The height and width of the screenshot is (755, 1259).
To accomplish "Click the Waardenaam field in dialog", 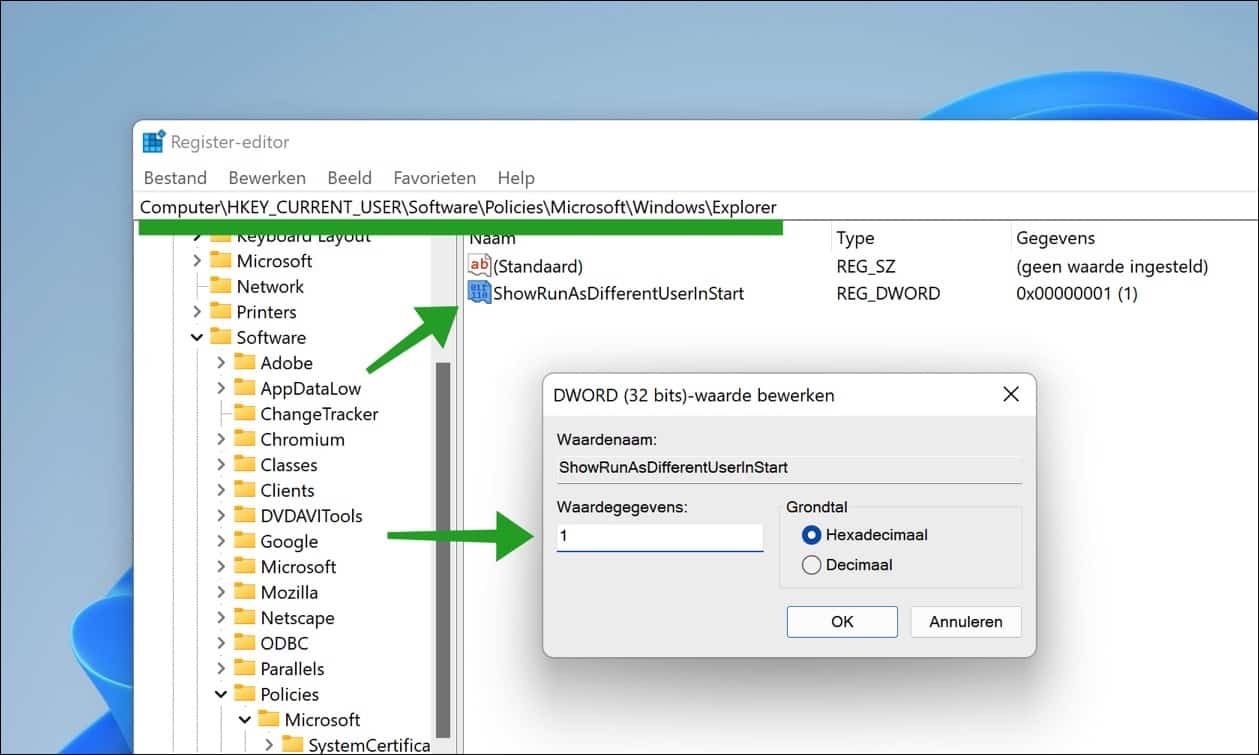I will tap(790, 468).
